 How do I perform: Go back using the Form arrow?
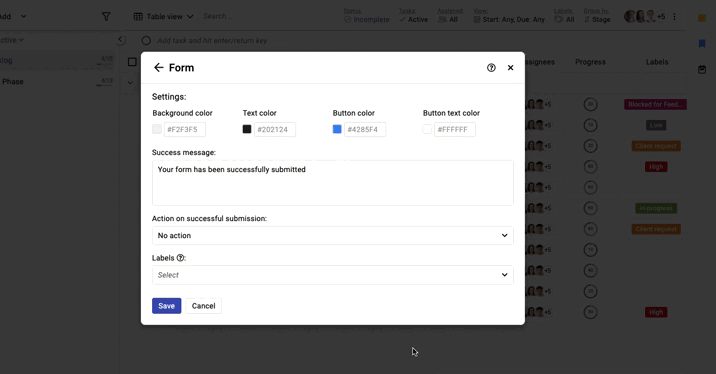tap(158, 68)
